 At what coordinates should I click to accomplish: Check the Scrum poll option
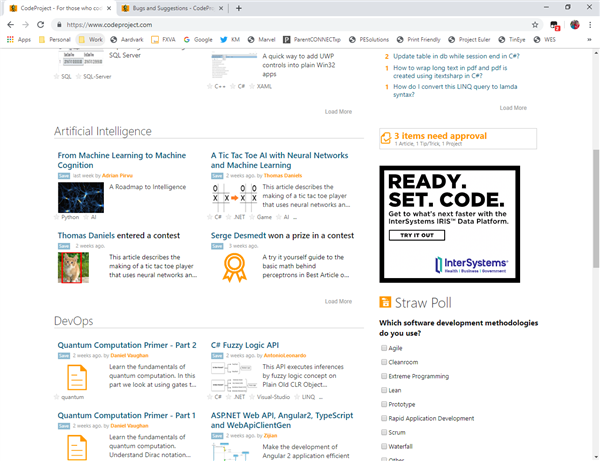(x=384, y=432)
